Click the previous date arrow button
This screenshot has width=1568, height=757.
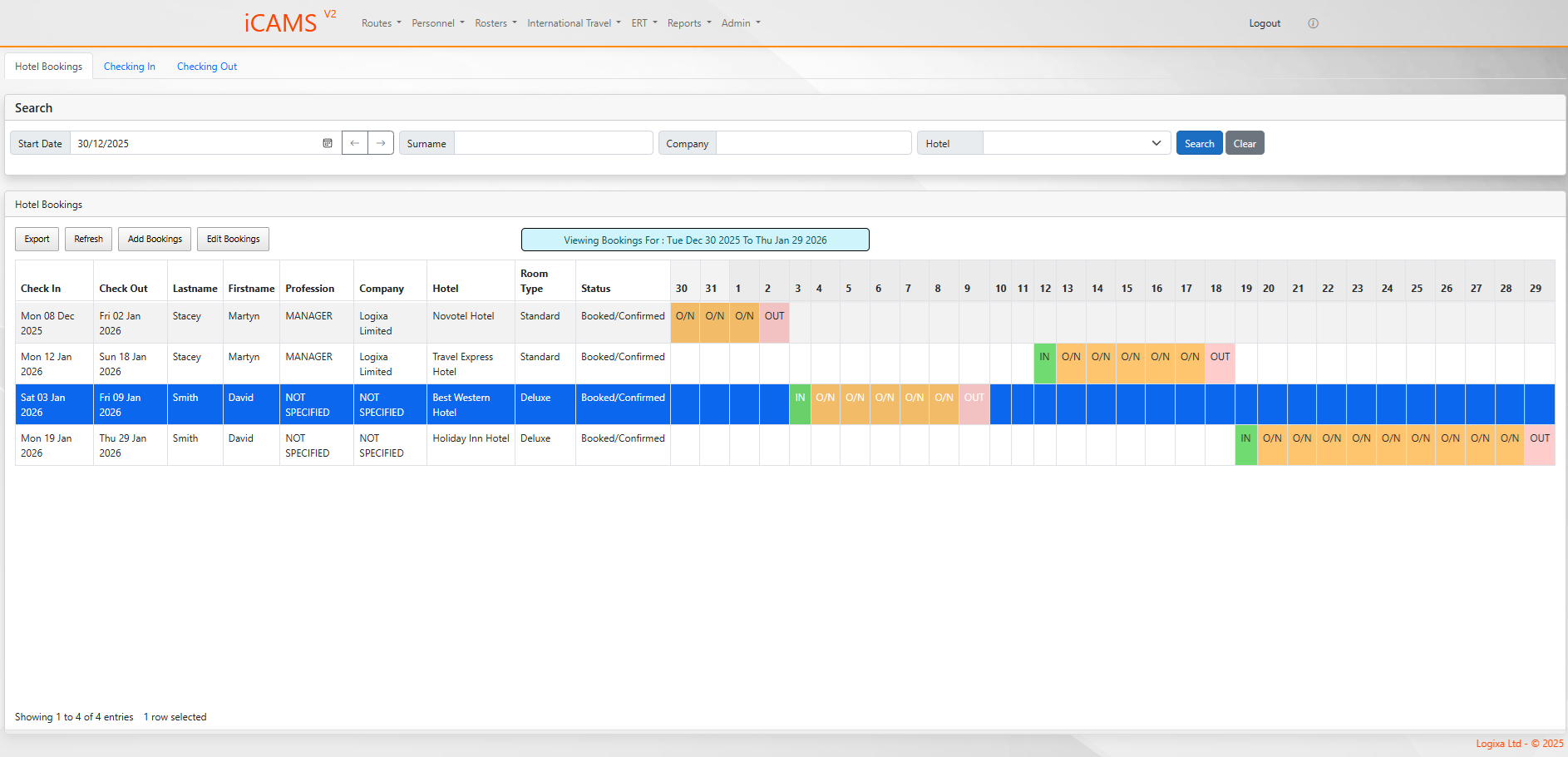click(x=355, y=143)
